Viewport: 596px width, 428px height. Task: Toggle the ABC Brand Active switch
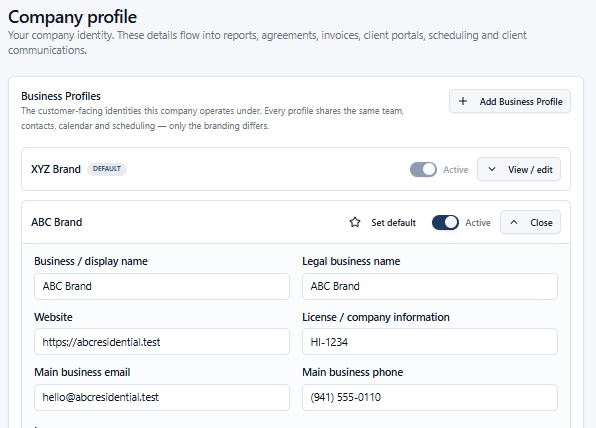click(445, 222)
